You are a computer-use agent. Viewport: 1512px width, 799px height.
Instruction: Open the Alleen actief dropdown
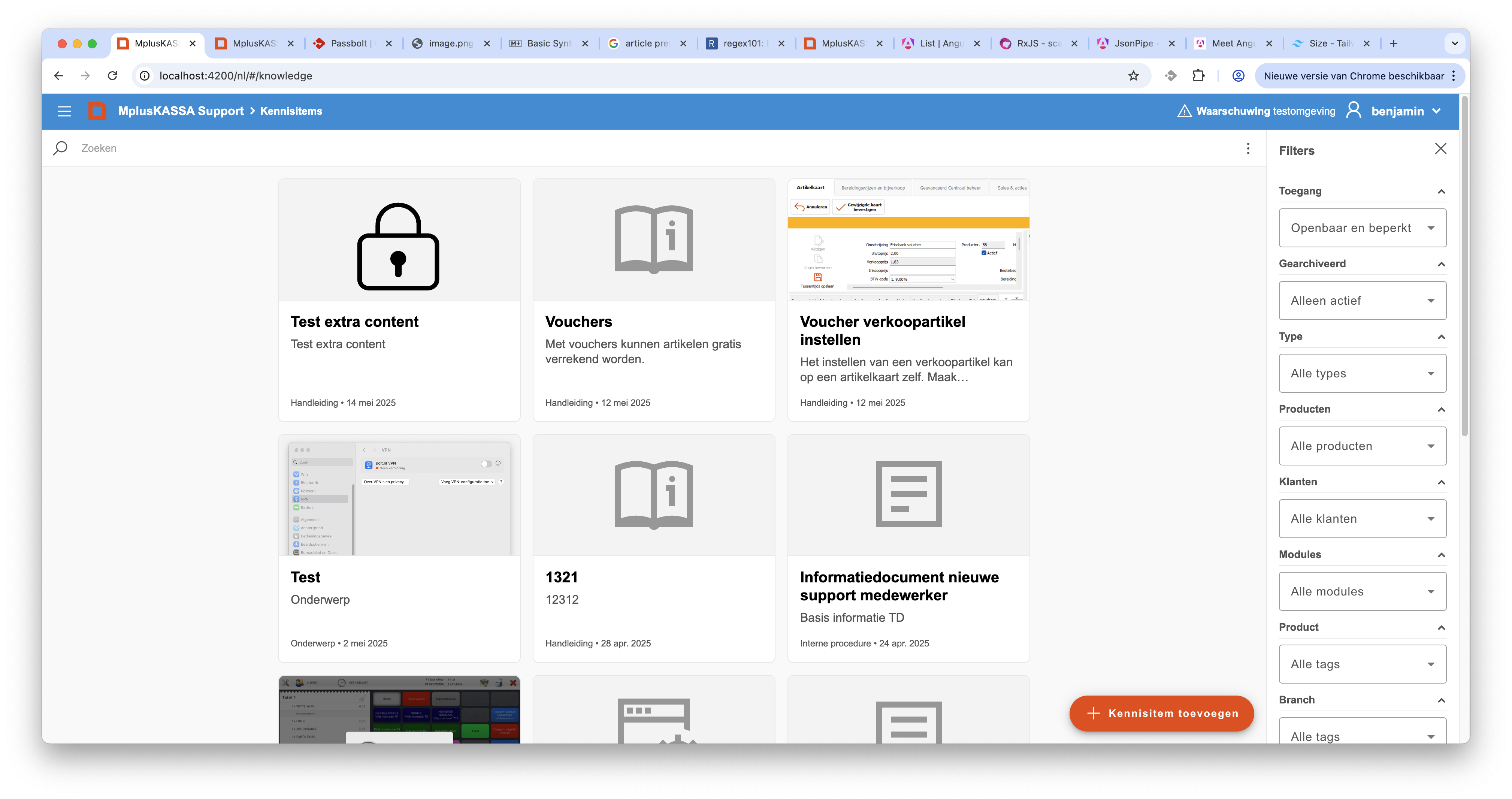(1362, 301)
